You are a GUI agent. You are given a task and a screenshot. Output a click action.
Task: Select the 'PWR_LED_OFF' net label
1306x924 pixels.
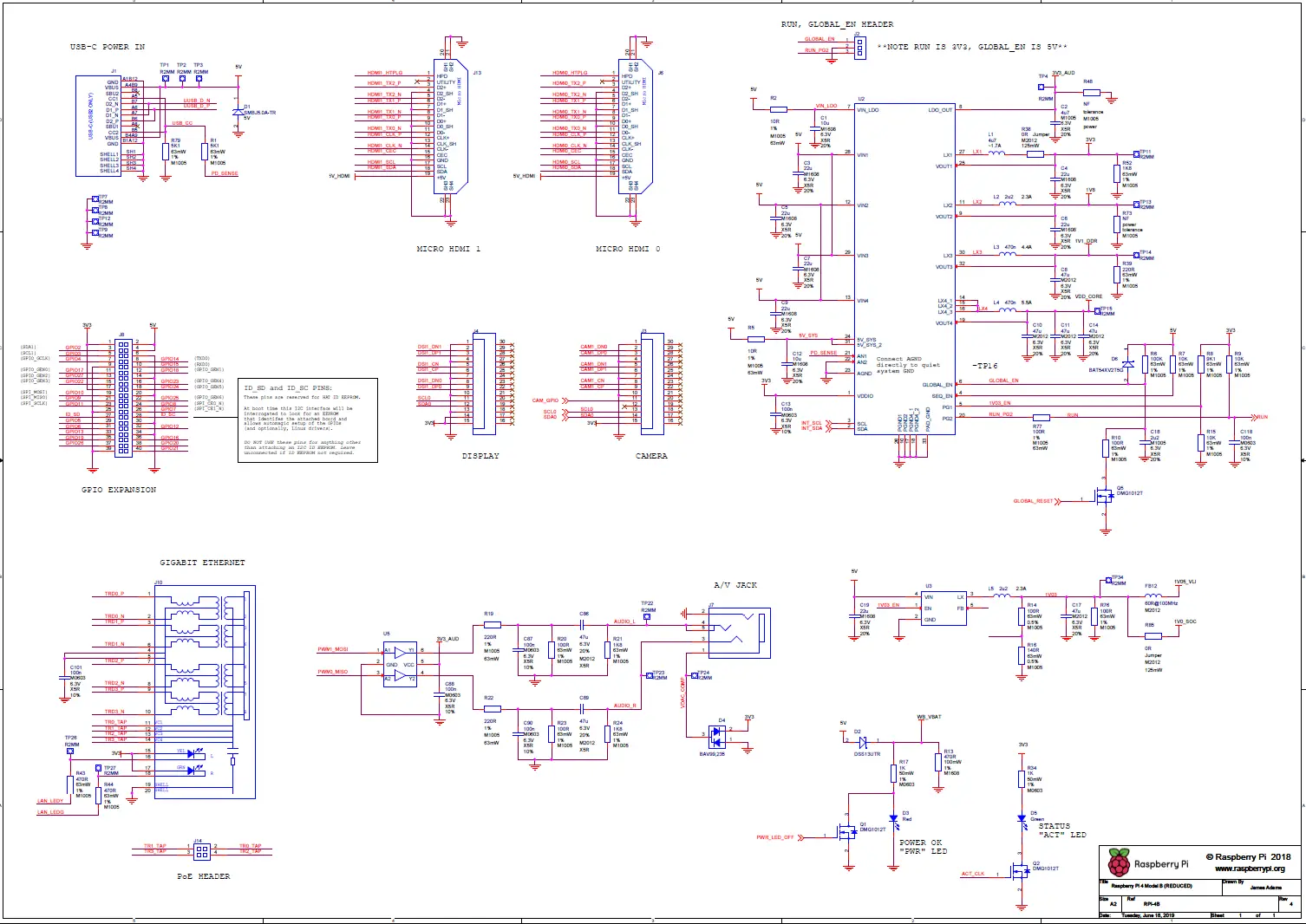coord(774,837)
